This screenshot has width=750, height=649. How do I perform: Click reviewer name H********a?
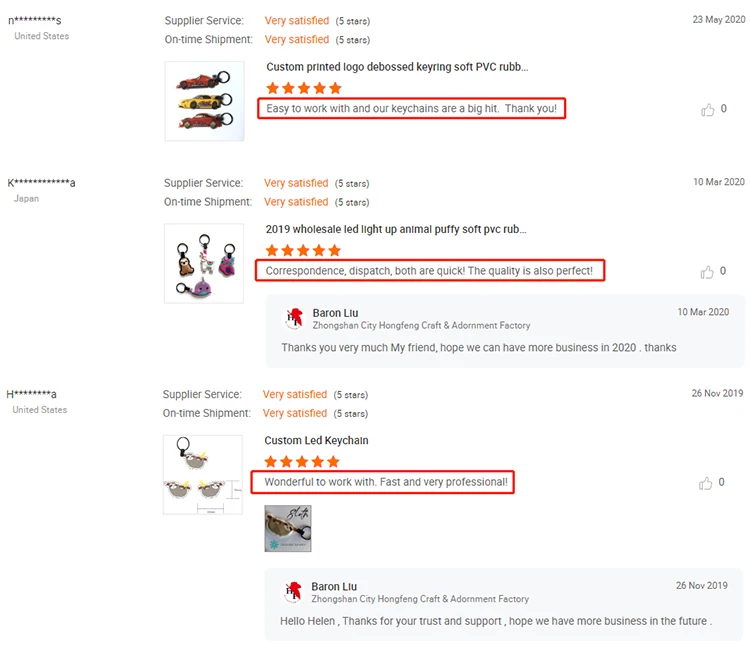(x=32, y=394)
